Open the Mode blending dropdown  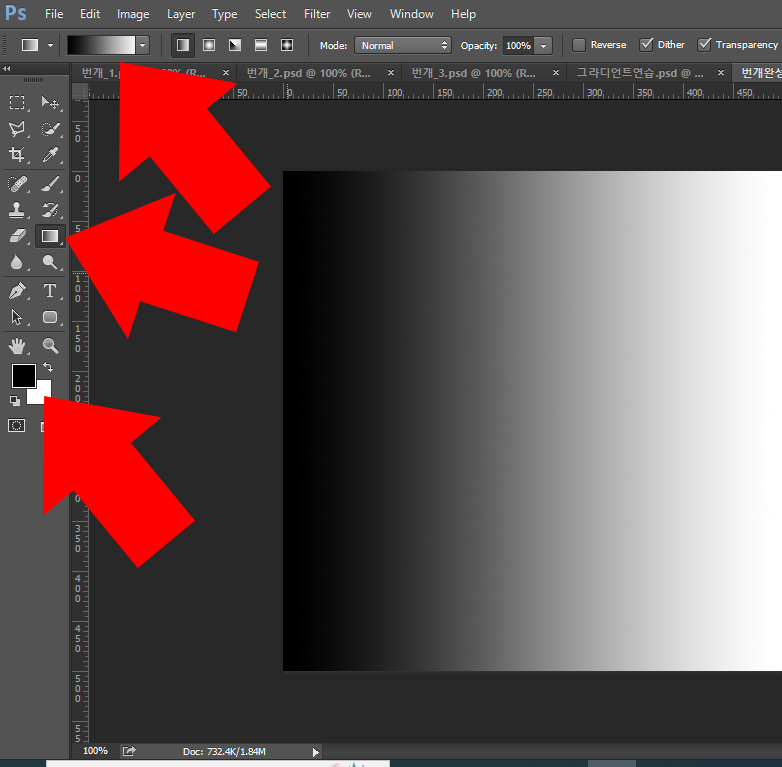coord(402,45)
